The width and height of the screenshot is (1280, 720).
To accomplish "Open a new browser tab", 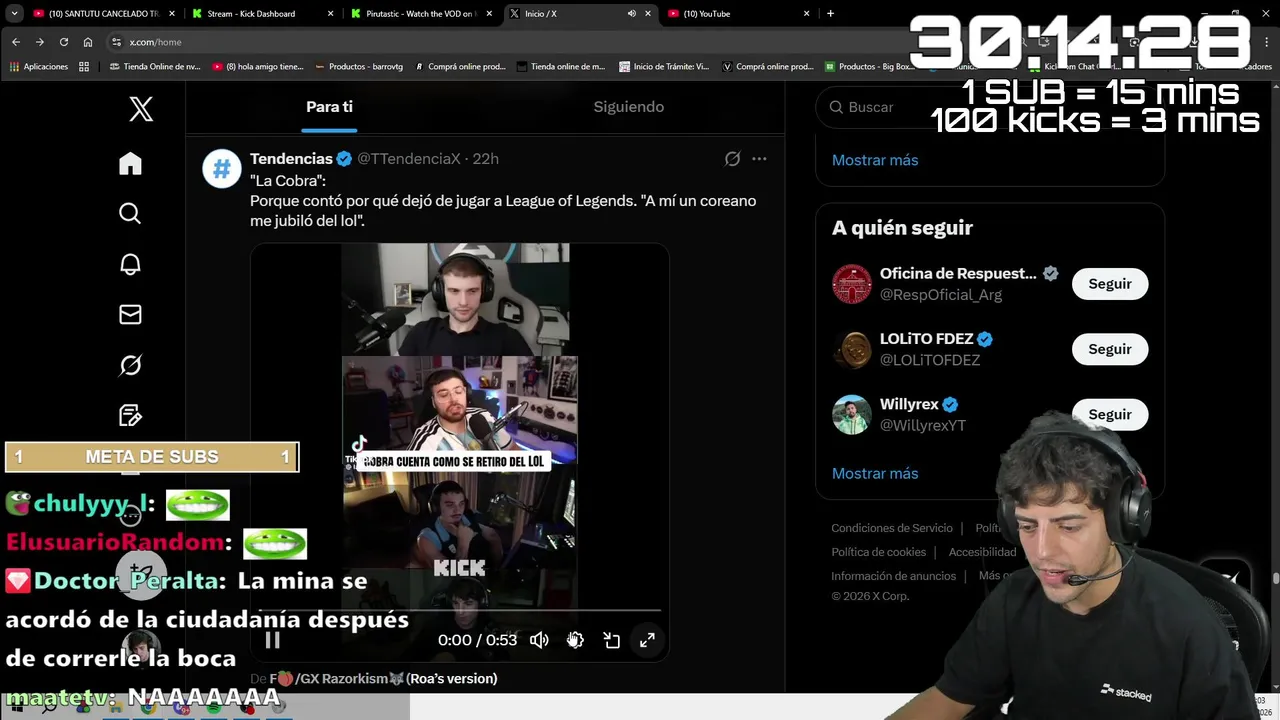I will tap(830, 14).
